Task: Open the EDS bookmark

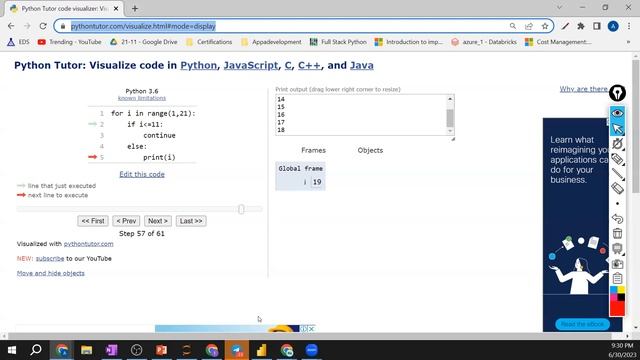Action: point(18,42)
